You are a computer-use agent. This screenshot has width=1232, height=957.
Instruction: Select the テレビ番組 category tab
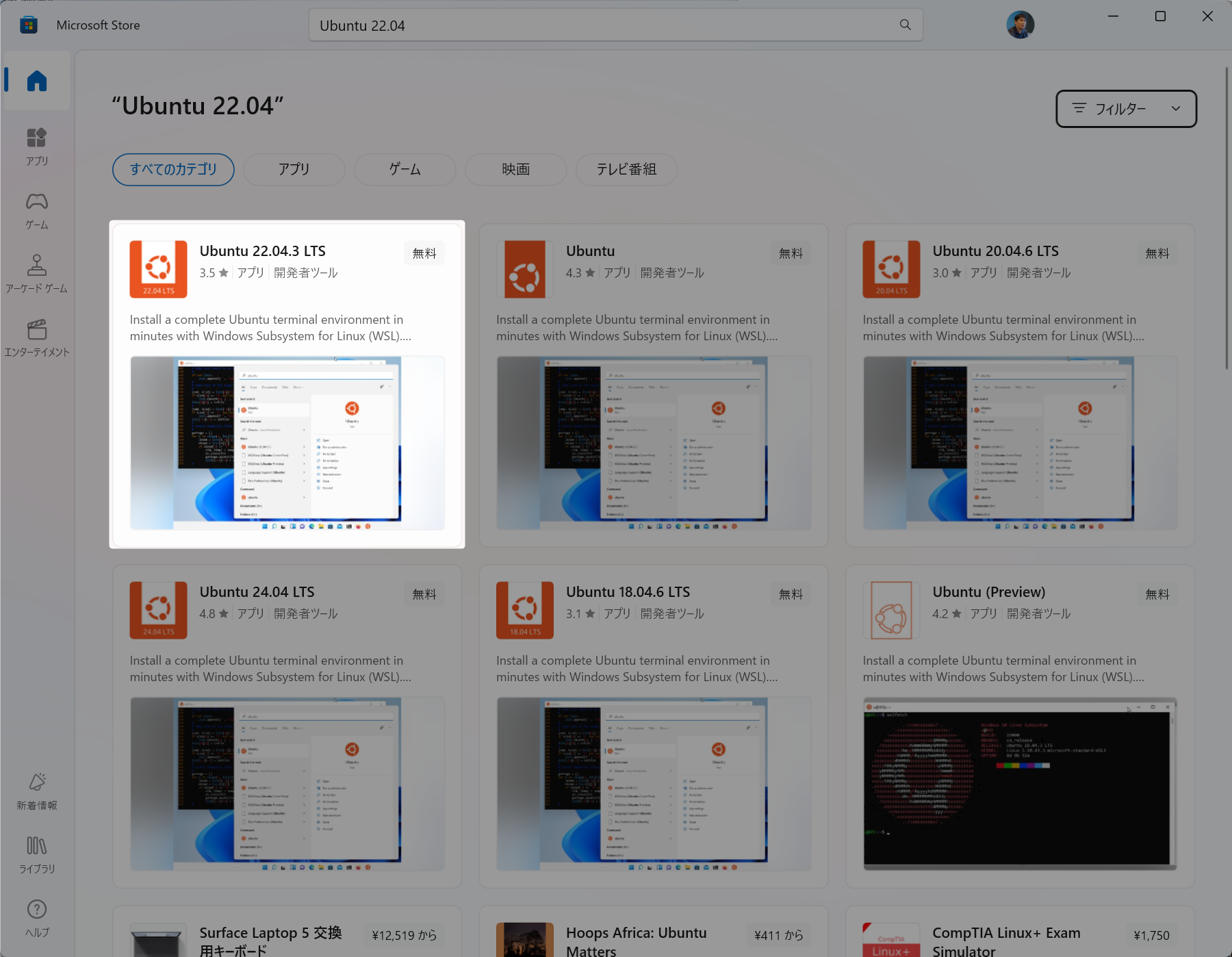(x=626, y=169)
